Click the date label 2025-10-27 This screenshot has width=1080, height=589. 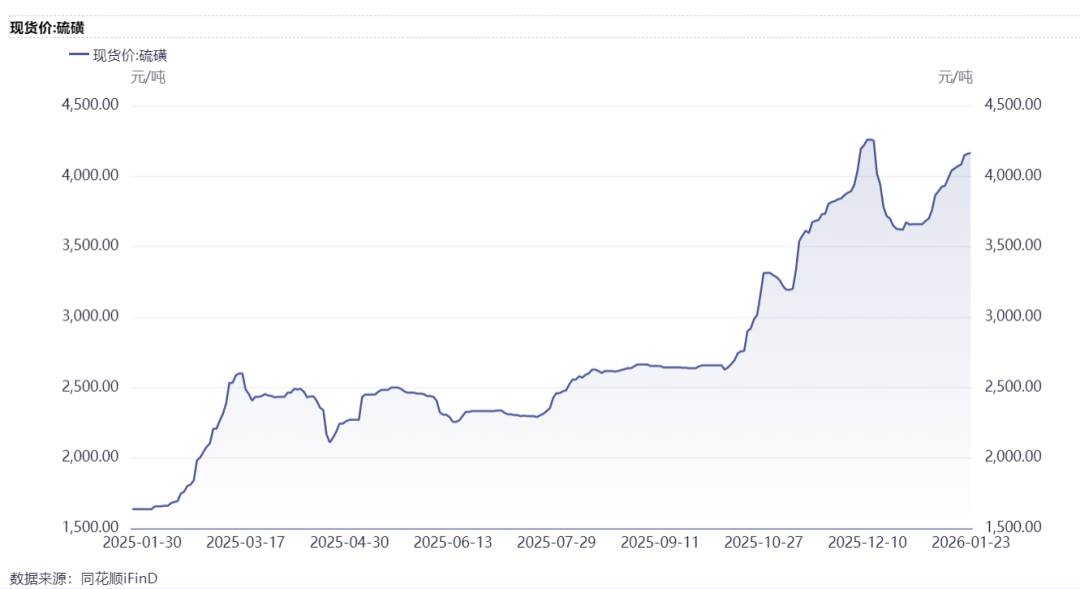tap(763, 543)
